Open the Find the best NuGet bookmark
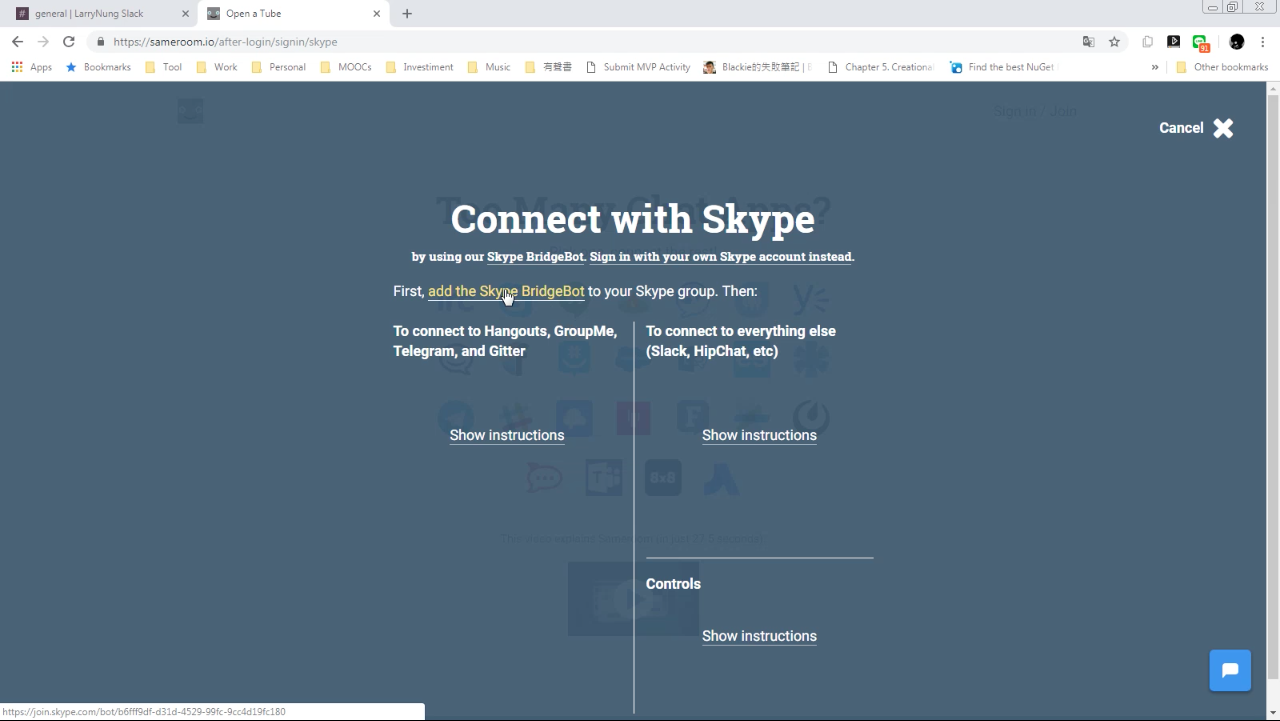 [1002, 67]
